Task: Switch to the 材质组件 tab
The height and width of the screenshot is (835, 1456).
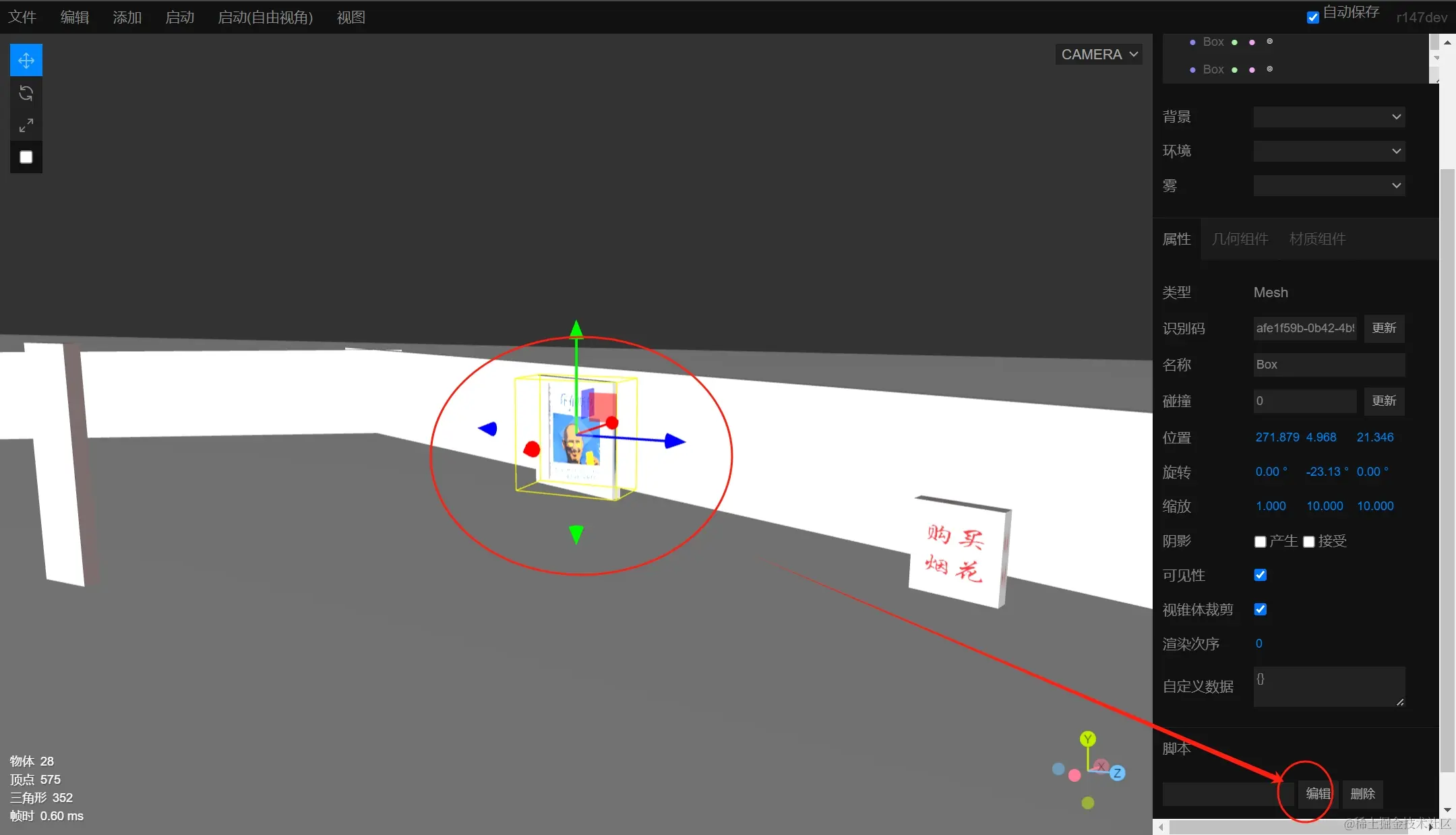Action: click(x=1317, y=239)
